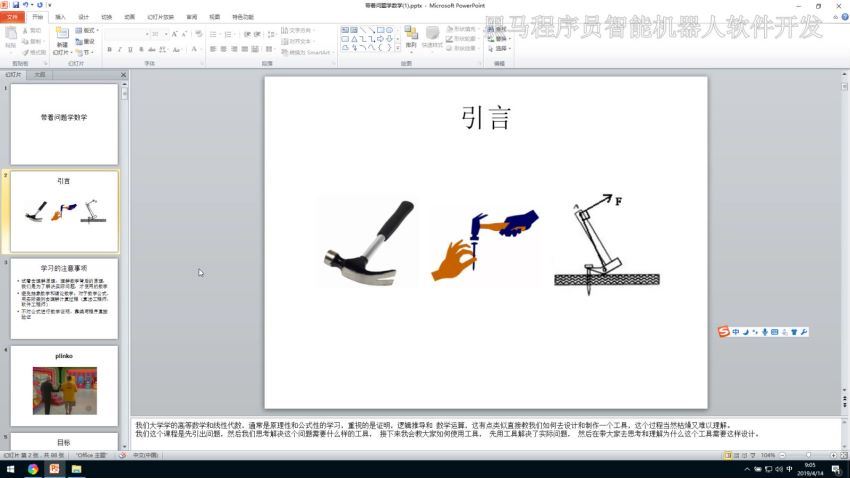Click the zoom slider handle
850x478 pixels.
tap(808, 455)
